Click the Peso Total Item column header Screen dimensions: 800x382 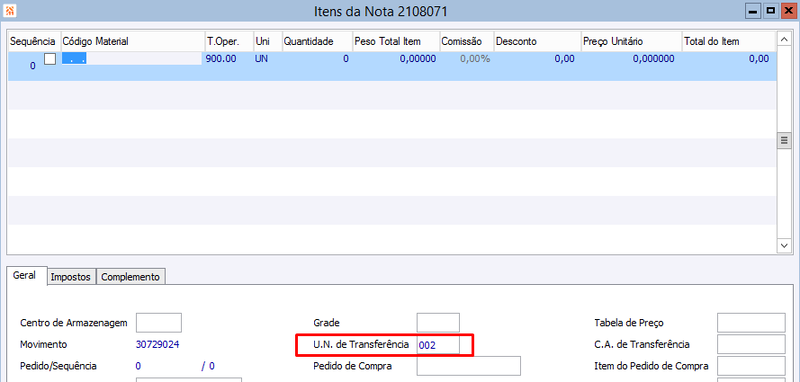[x=395, y=41]
